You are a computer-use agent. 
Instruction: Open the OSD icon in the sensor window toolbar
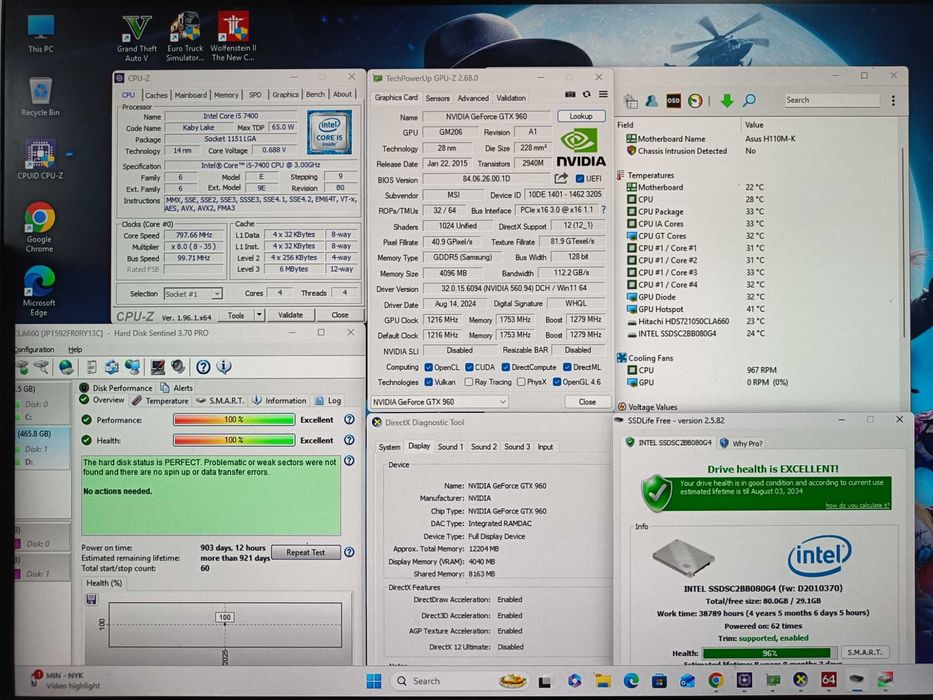pyautogui.click(x=673, y=101)
